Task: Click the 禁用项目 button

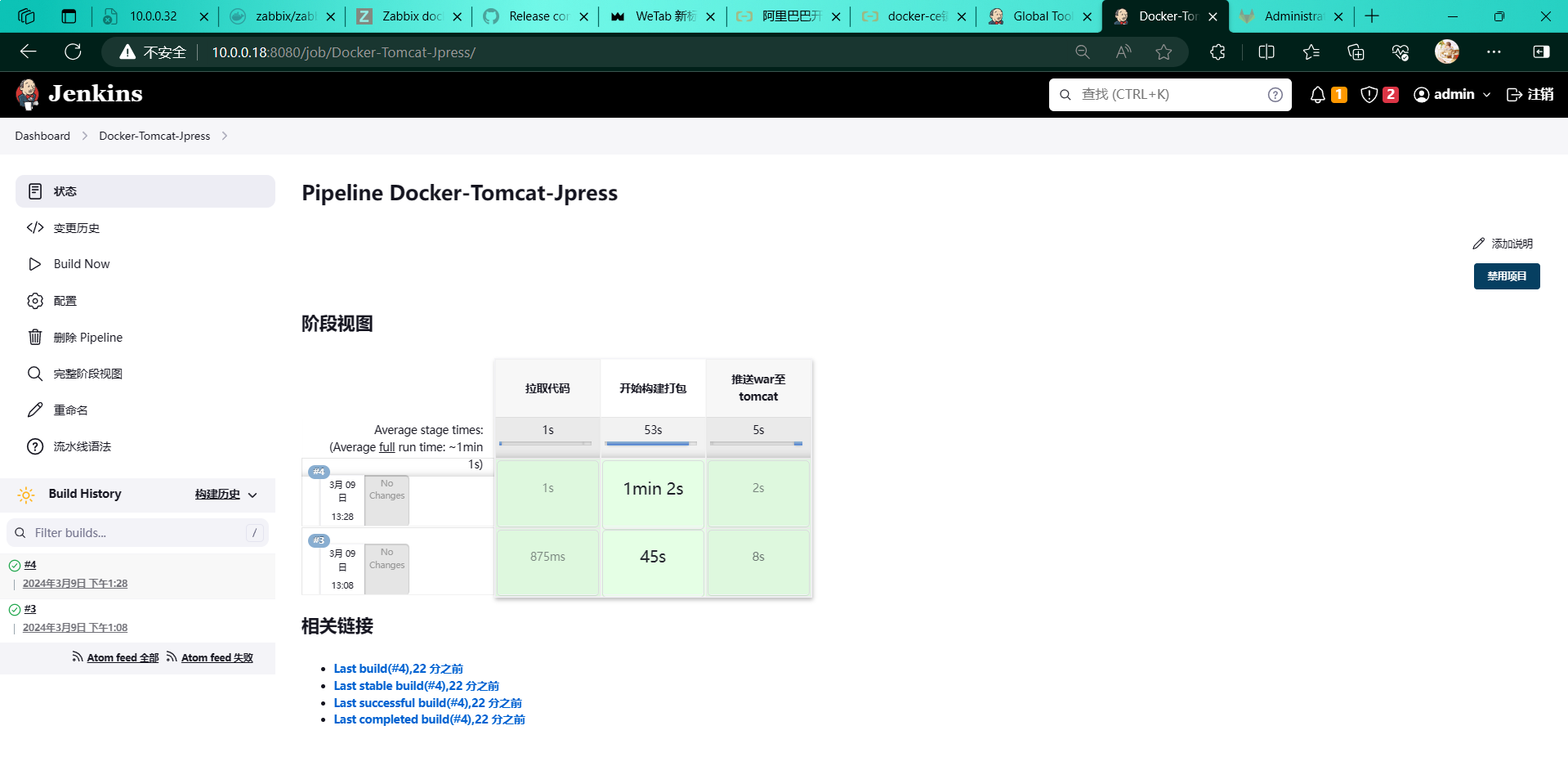Action: tap(1507, 276)
